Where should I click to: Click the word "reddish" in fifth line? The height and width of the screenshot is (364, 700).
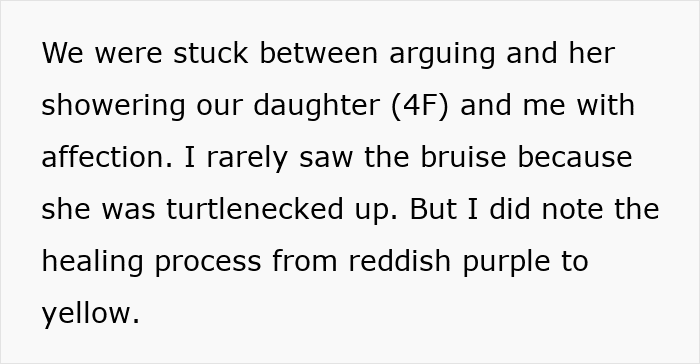pyautogui.click(x=400, y=261)
